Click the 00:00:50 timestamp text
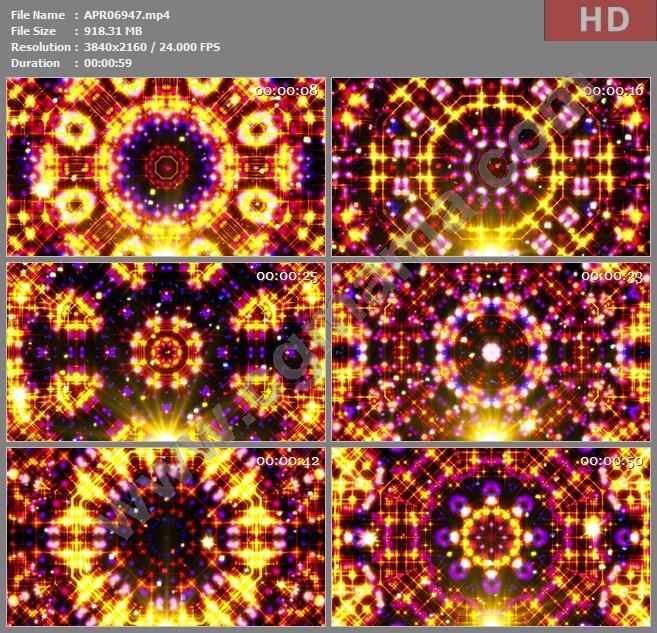 tap(614, 461)
